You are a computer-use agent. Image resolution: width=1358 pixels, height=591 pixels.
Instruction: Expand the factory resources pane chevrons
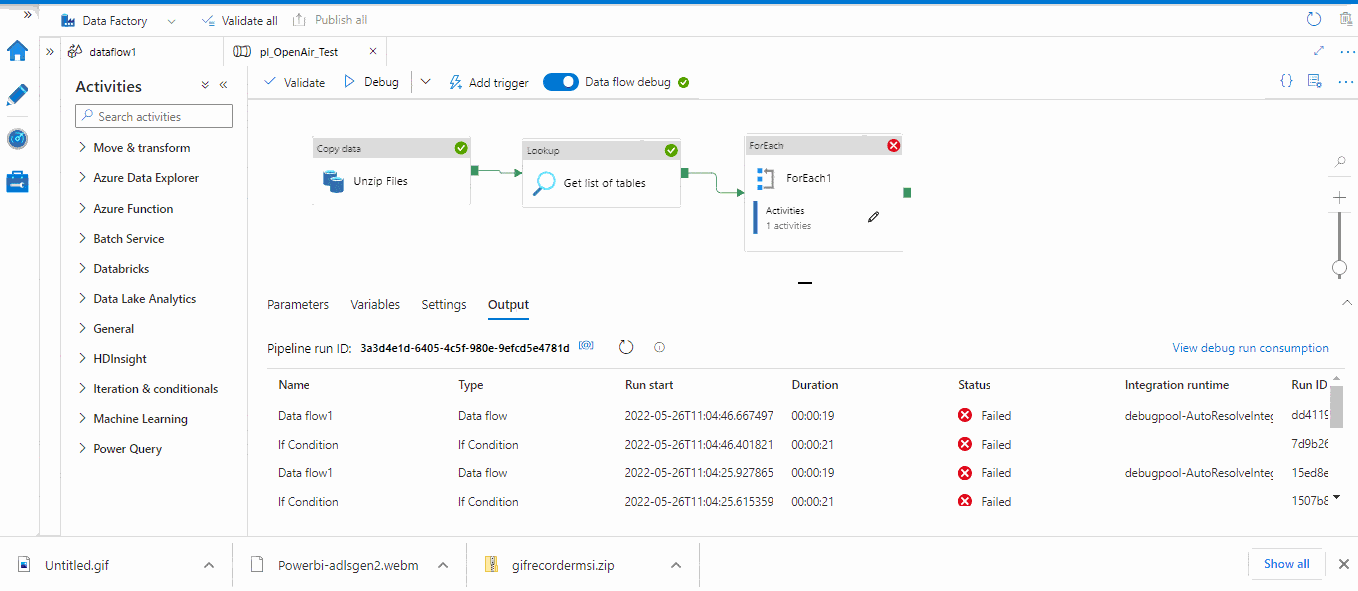tap(49, 51)
